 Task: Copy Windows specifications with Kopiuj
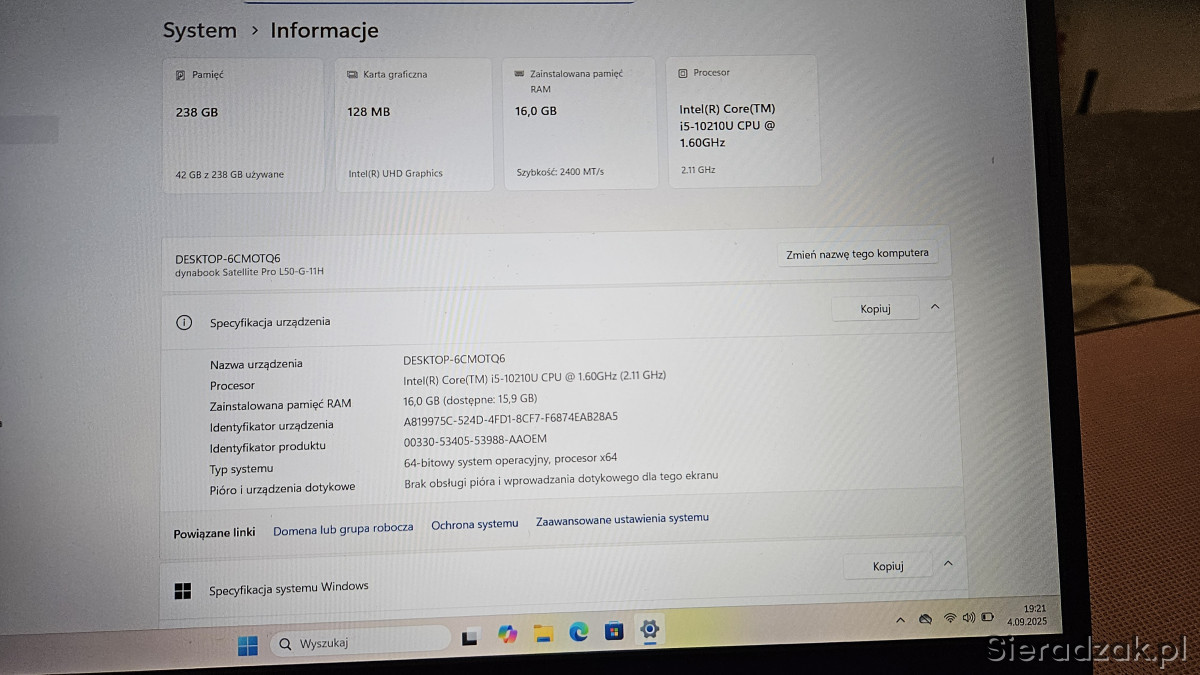pos(887,566)
